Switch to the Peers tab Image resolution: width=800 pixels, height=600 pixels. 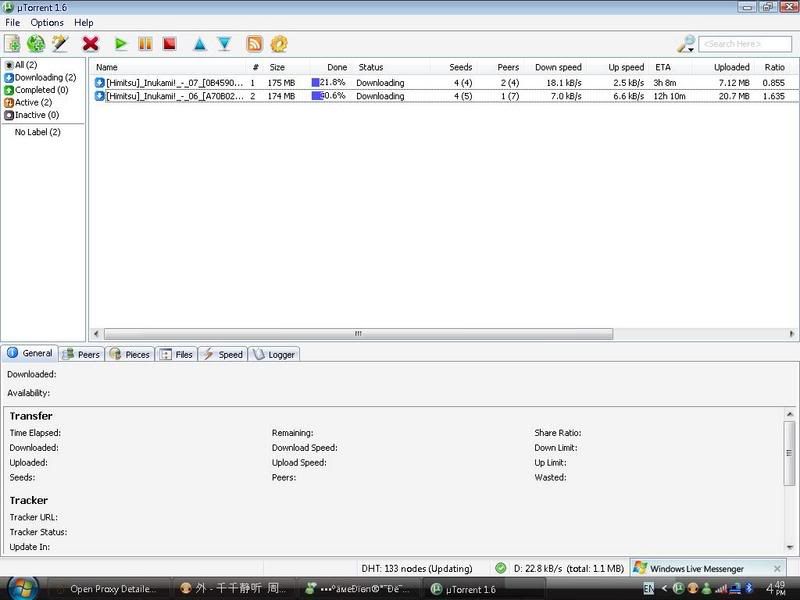82,355
